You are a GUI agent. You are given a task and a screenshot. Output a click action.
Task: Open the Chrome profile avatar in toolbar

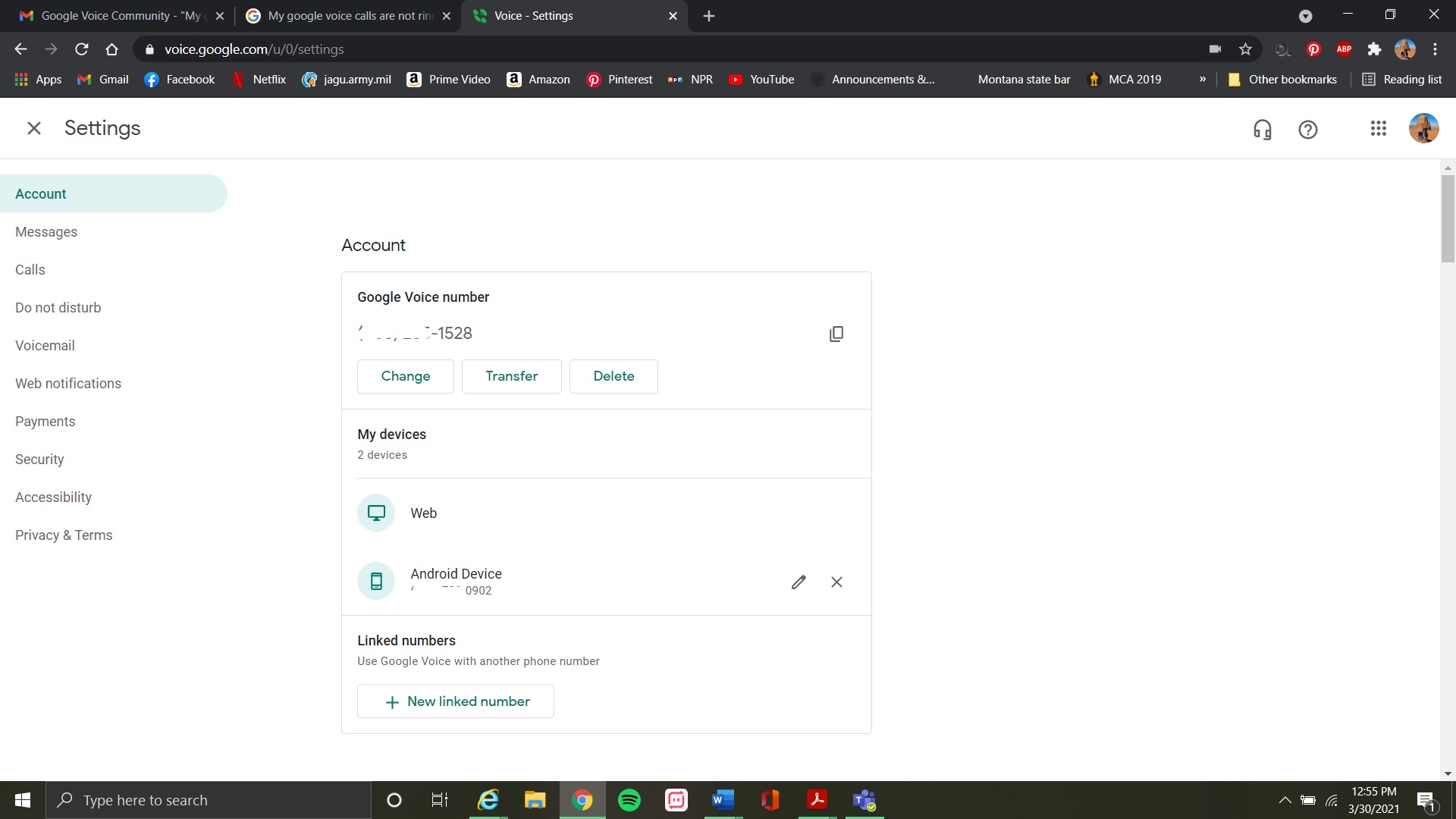[x=1405, y=49]
